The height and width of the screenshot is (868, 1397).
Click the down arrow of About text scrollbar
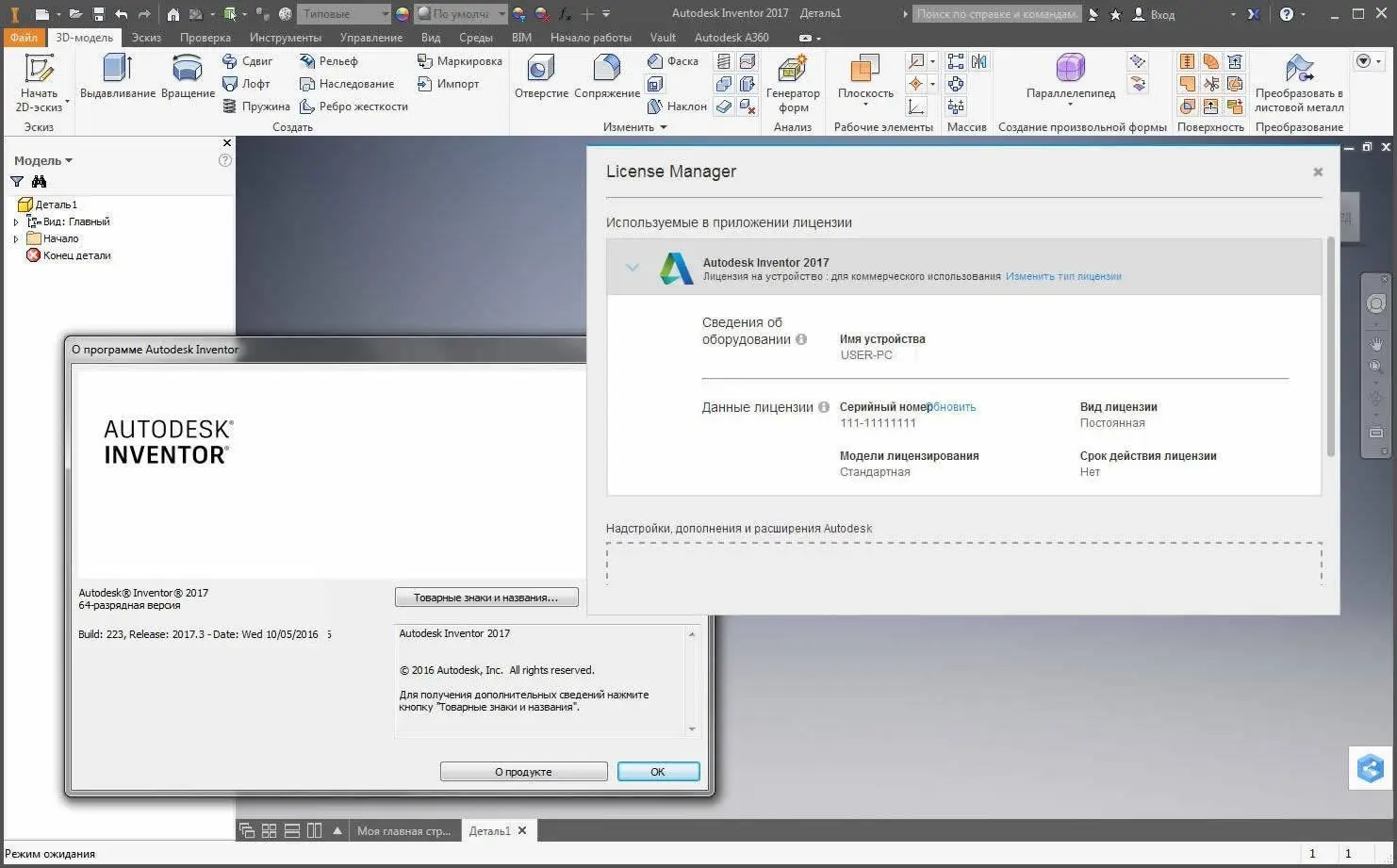point(692,729)
